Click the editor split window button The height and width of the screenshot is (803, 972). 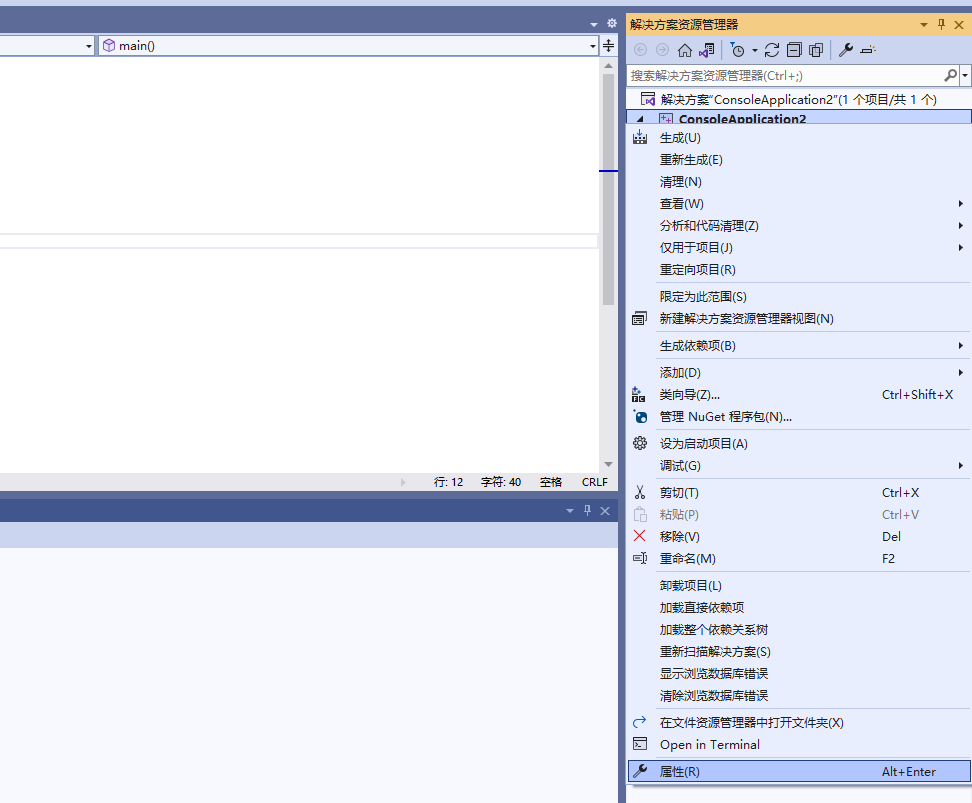pyautogui.click(x=609, y=46)
